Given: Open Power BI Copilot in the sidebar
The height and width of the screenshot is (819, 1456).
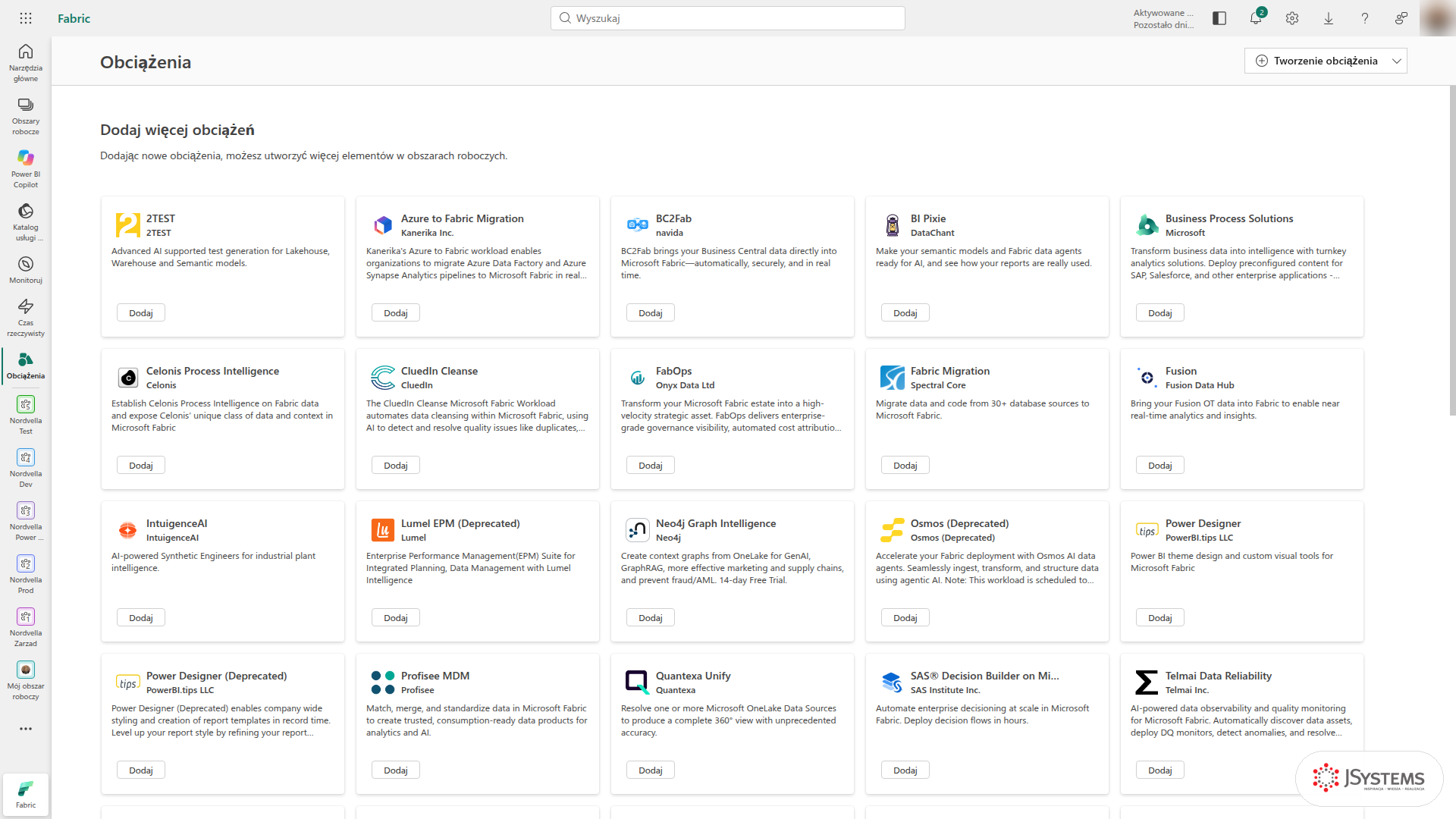Looking at the screenshot, I should [26, 168].
